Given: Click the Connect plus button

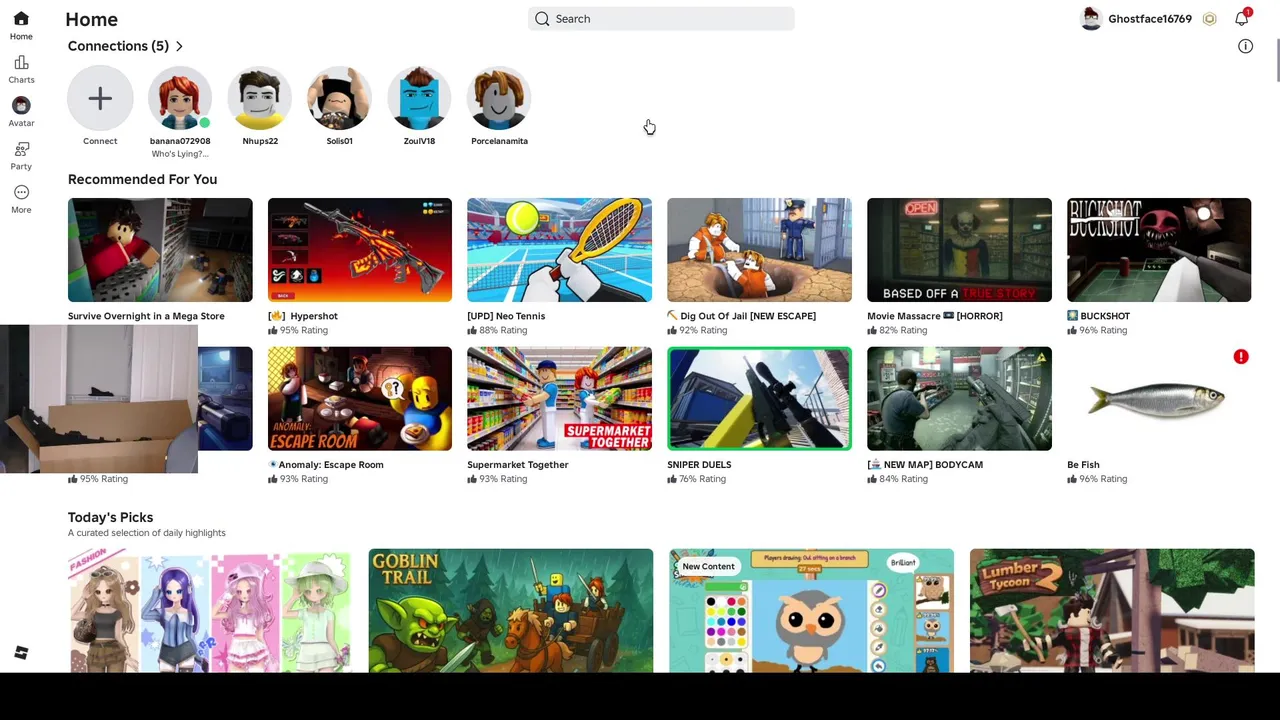Looking at the screenshot, I should coord(100,98).
